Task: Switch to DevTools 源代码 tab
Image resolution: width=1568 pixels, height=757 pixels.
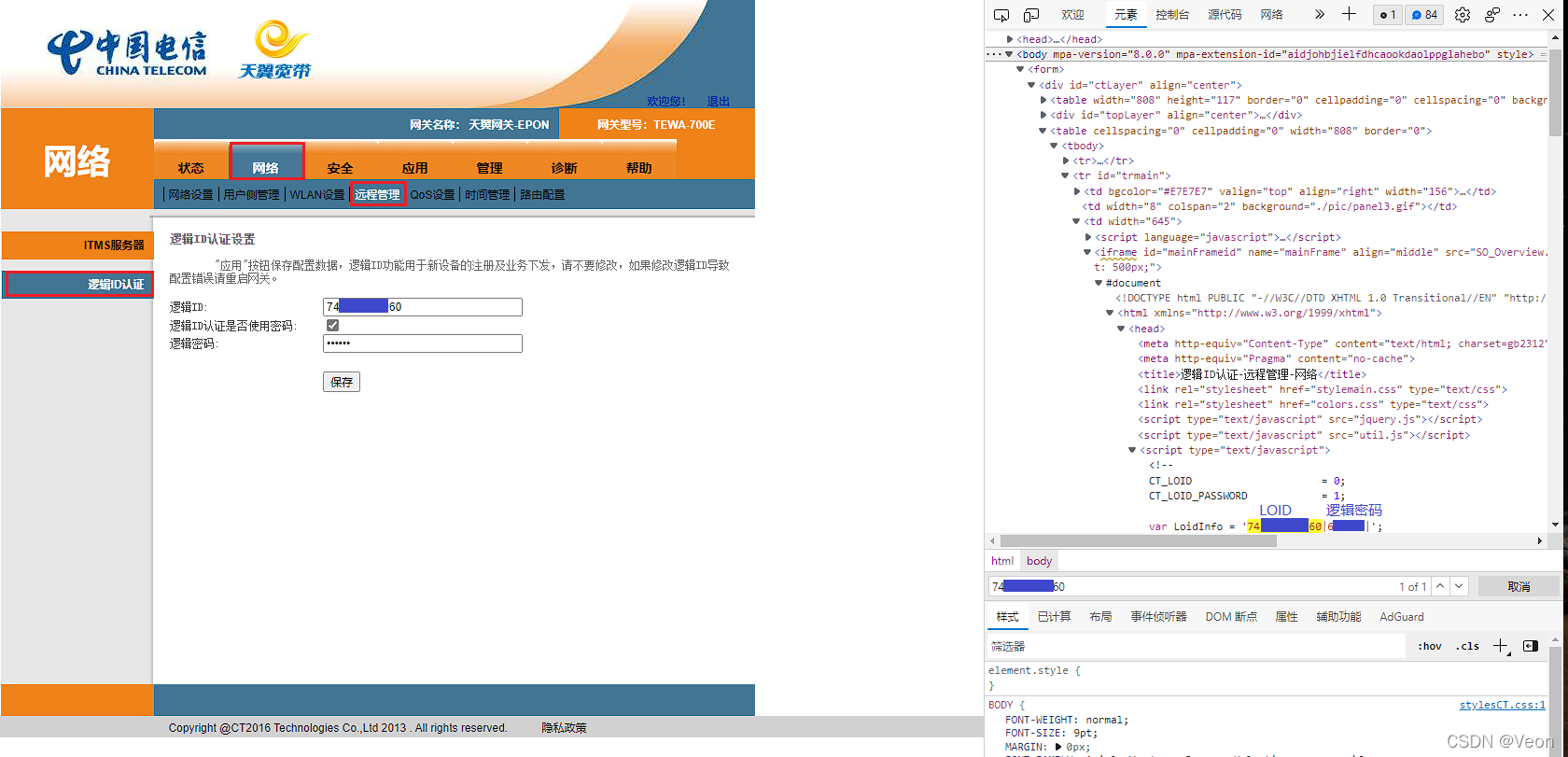Action: click(x=1225, y=15)
